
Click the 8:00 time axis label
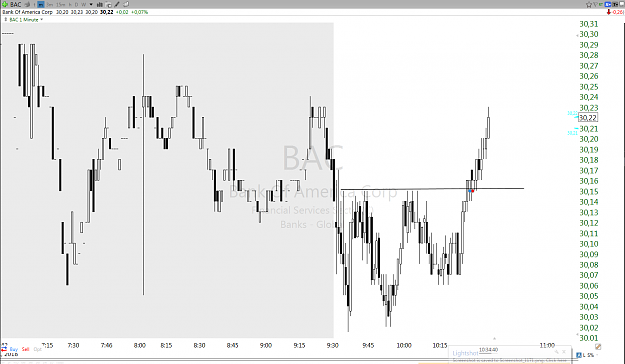pos(140,345)
